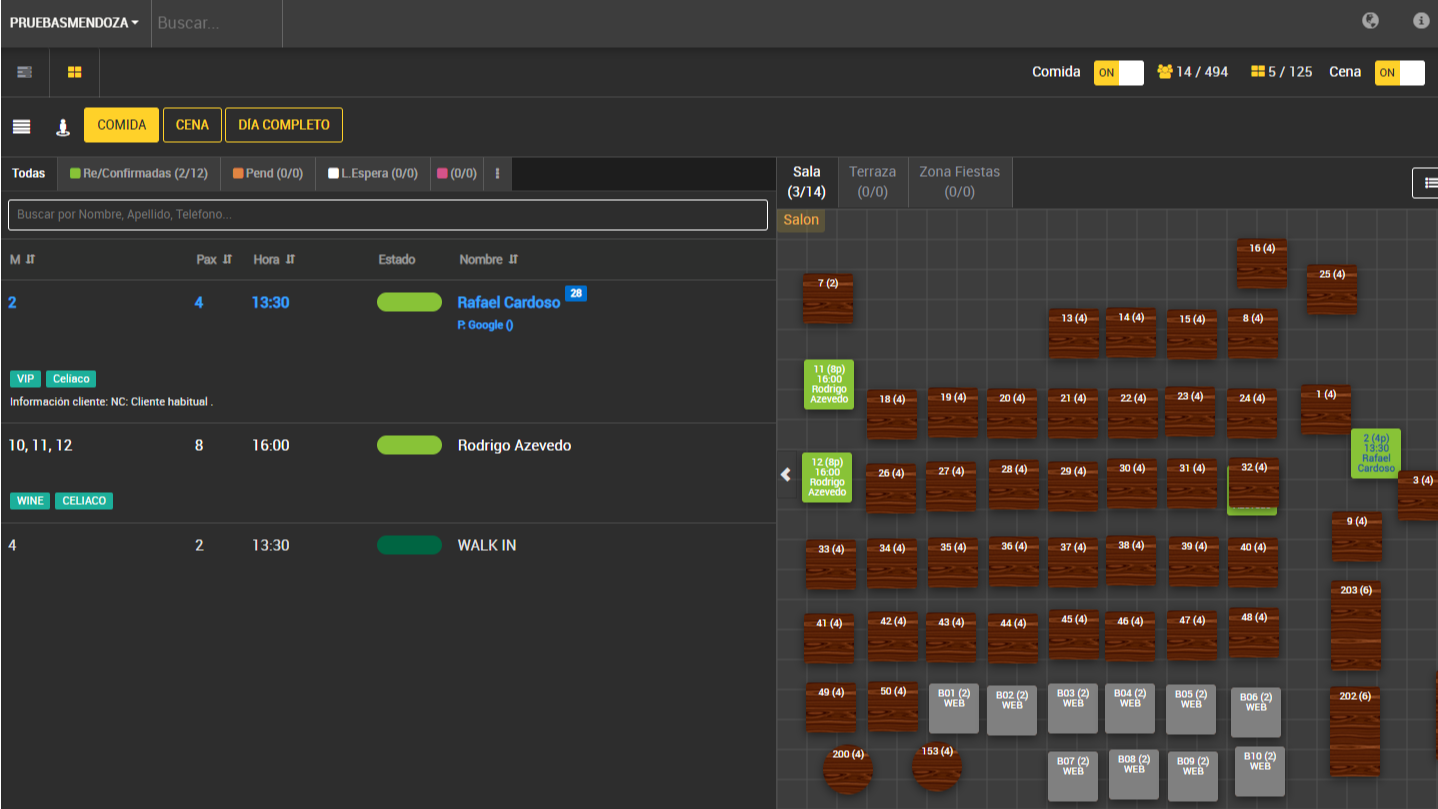1438x809 pixels.
Task: Click the hamburger lines icon beside Comida
Action: [x=21, y=126]
